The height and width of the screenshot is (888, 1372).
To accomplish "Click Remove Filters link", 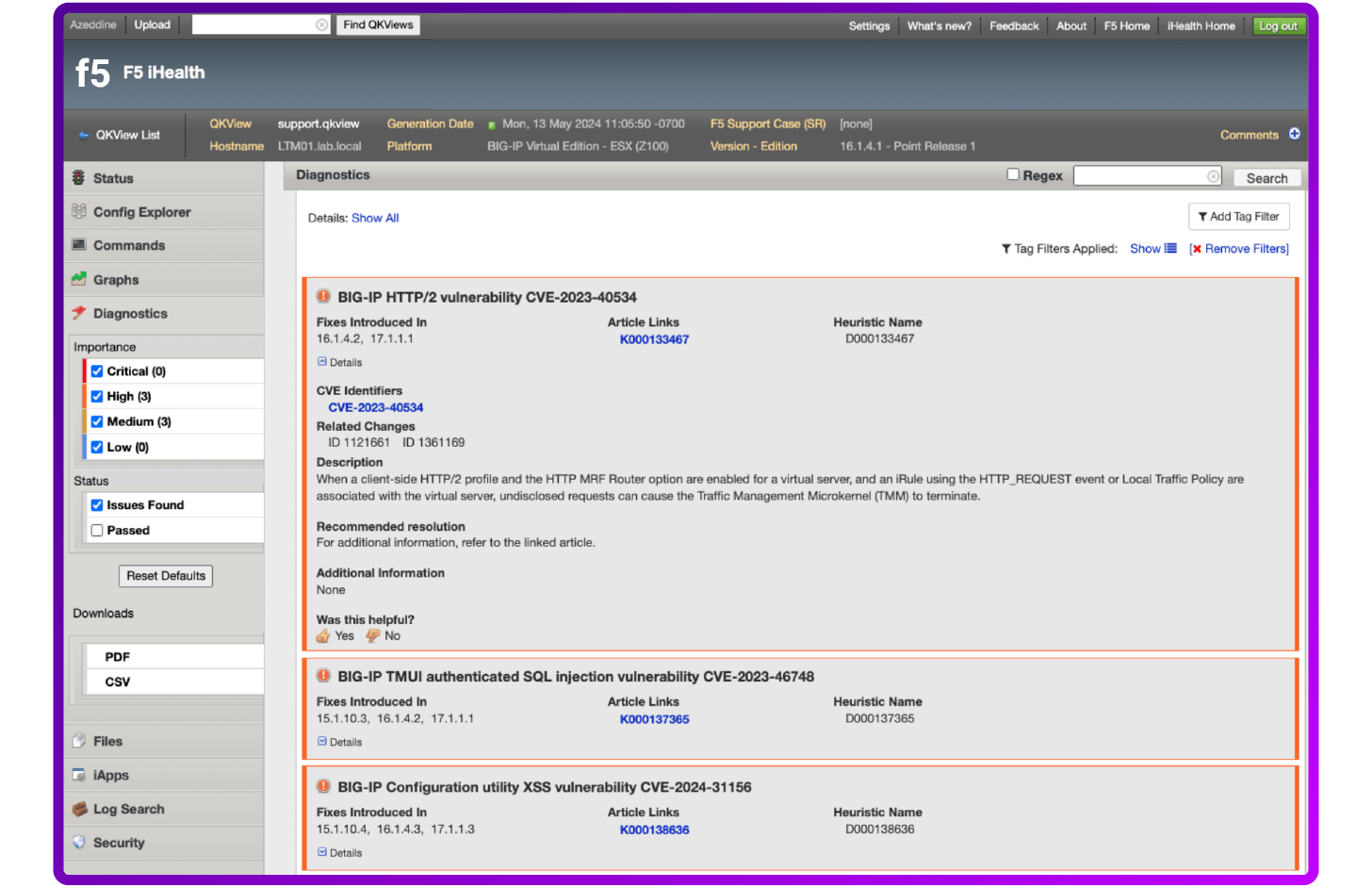I will 1246,249.
